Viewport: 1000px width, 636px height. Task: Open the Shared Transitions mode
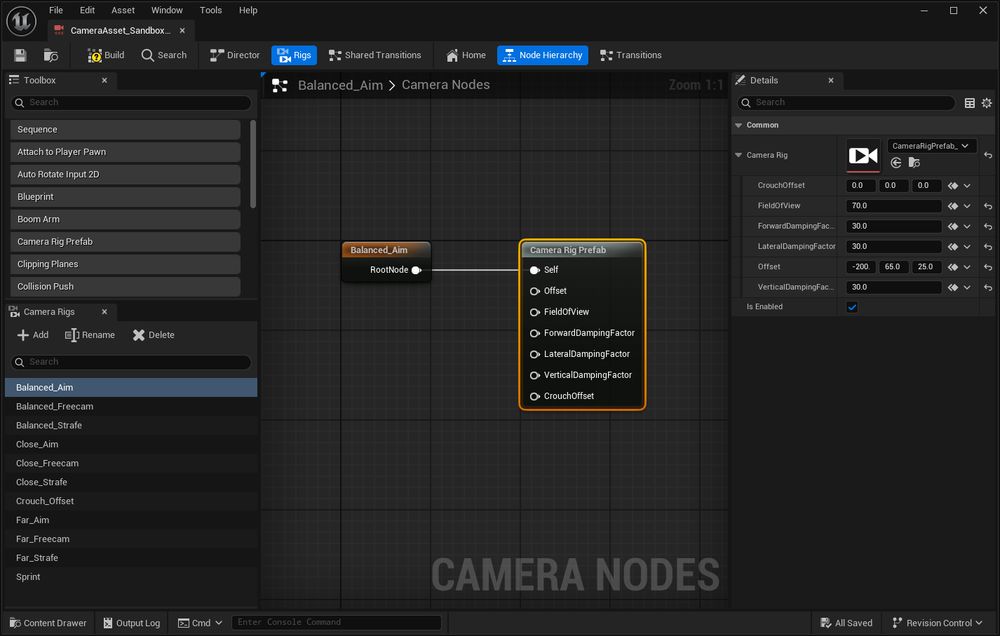[x=375, y=55]
